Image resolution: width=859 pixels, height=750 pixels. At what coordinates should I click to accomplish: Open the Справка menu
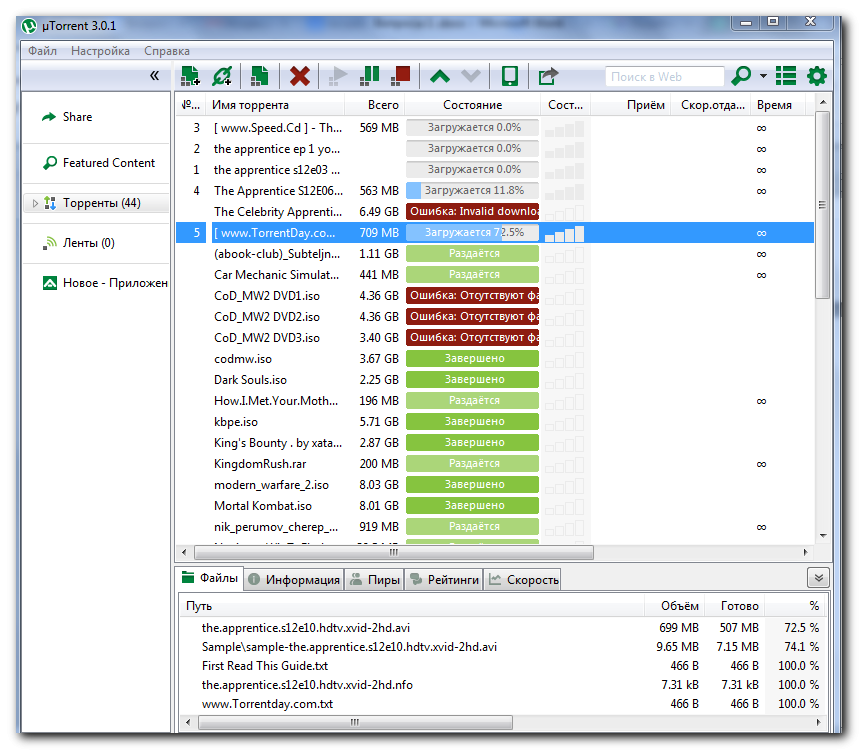tap(167, 51)
